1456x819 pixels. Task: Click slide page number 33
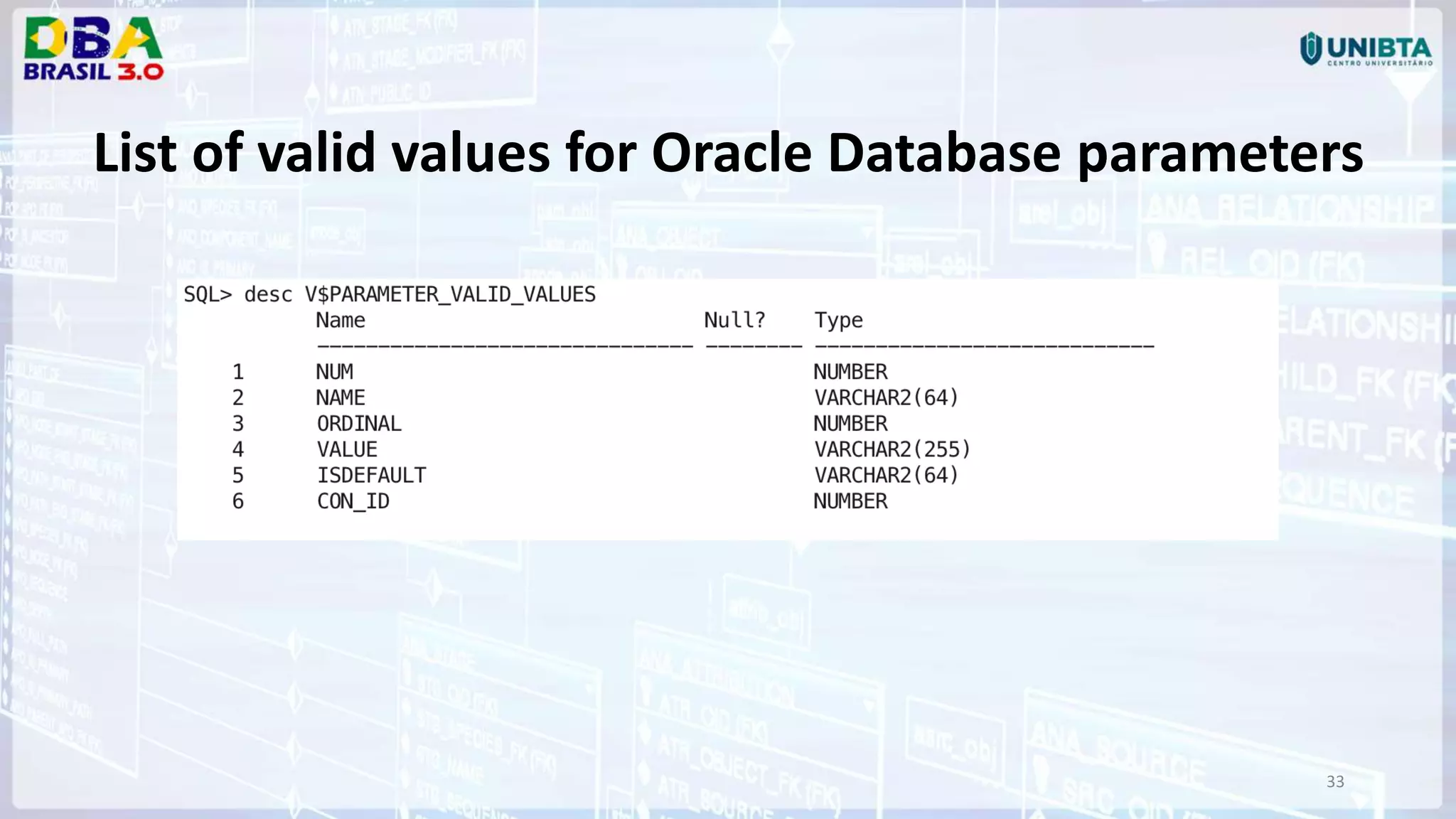coord(1334,782)
